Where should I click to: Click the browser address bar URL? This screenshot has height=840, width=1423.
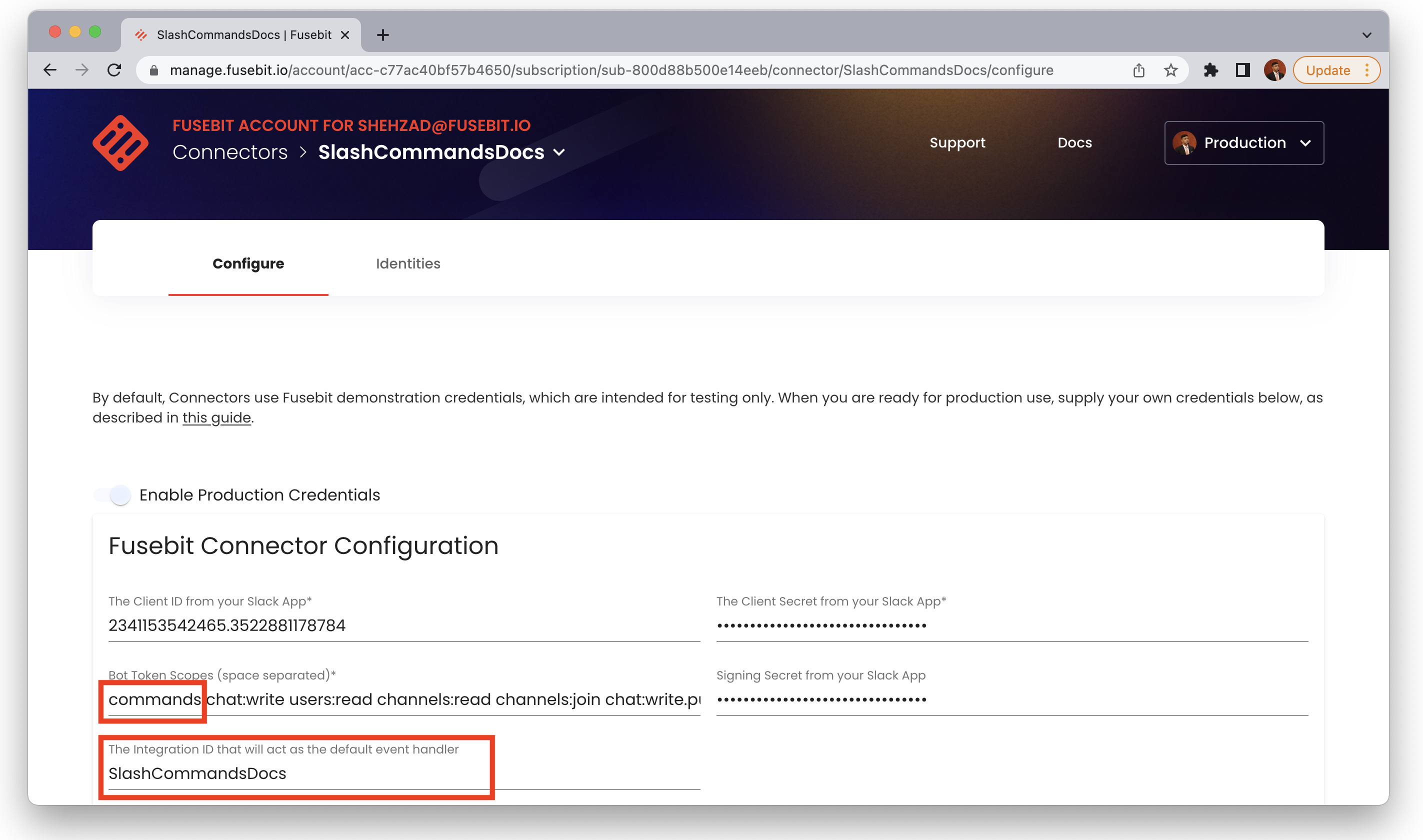point(611,70)
